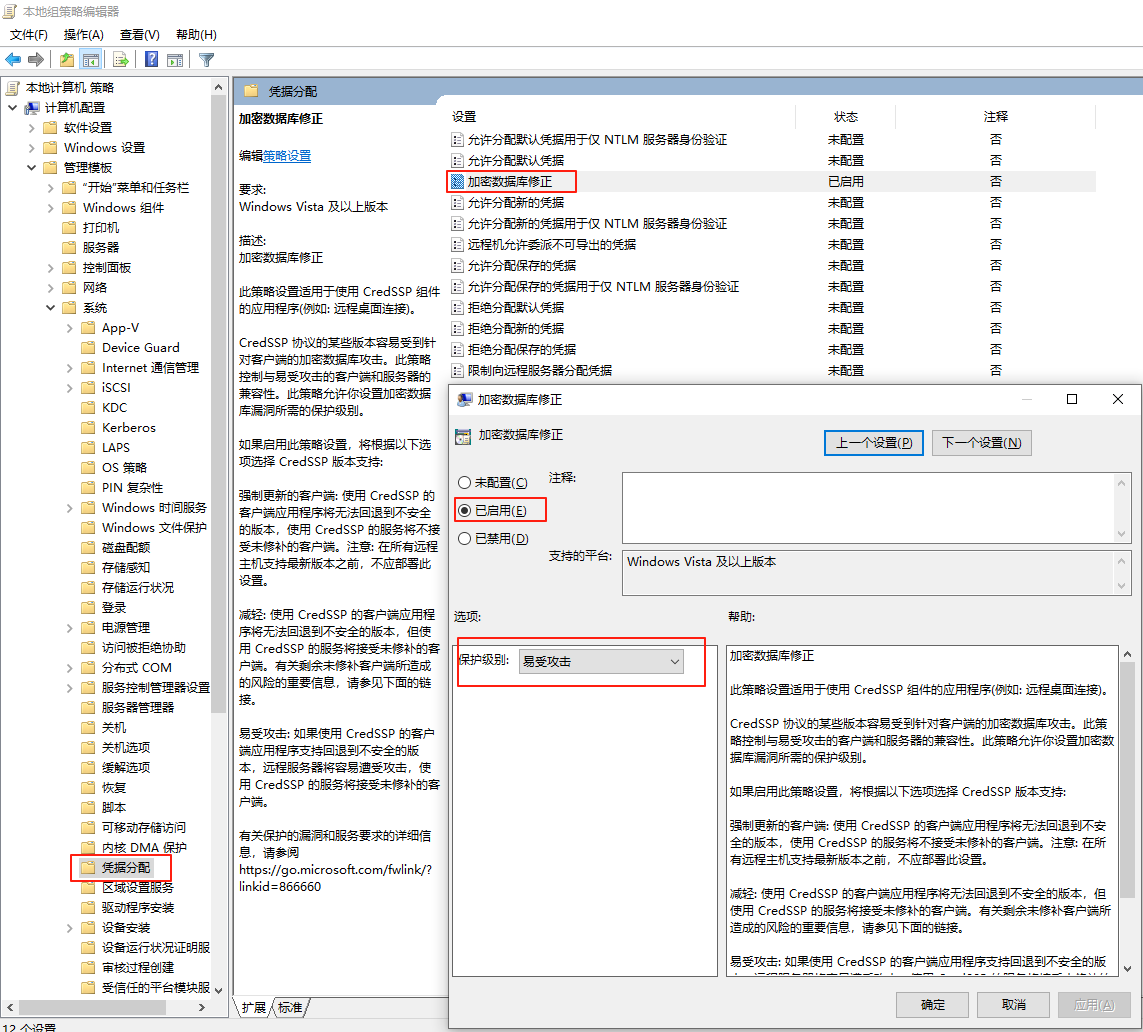This screenshot has height=1032, width=1143.
Task: Select the 已禁用 radio button
Action: coord(464,539)
